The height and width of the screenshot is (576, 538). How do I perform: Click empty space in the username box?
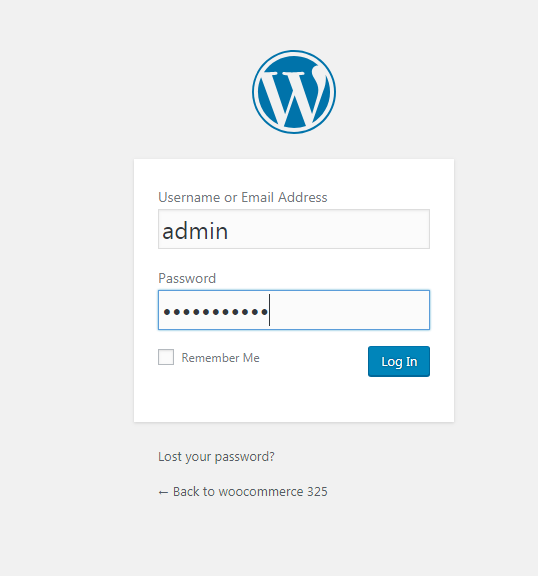331,229
